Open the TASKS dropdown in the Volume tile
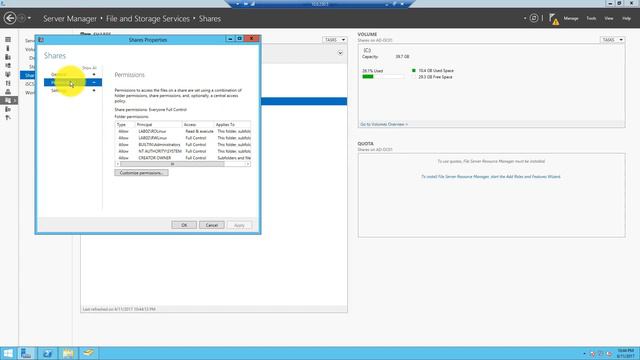The width and height of the screenshot is (640, 360). coord(613,40)
